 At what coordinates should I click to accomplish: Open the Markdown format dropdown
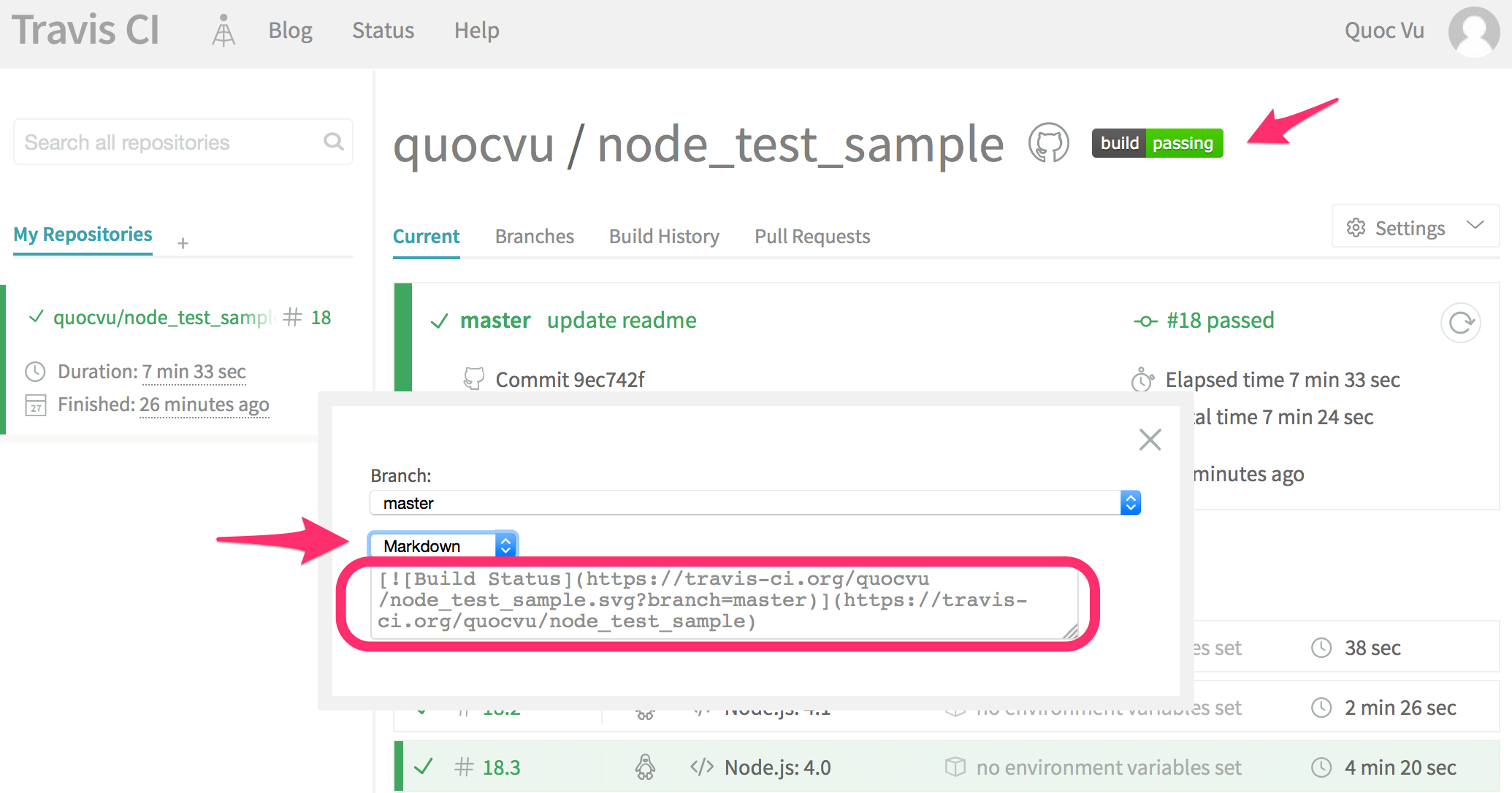(443, 545)
